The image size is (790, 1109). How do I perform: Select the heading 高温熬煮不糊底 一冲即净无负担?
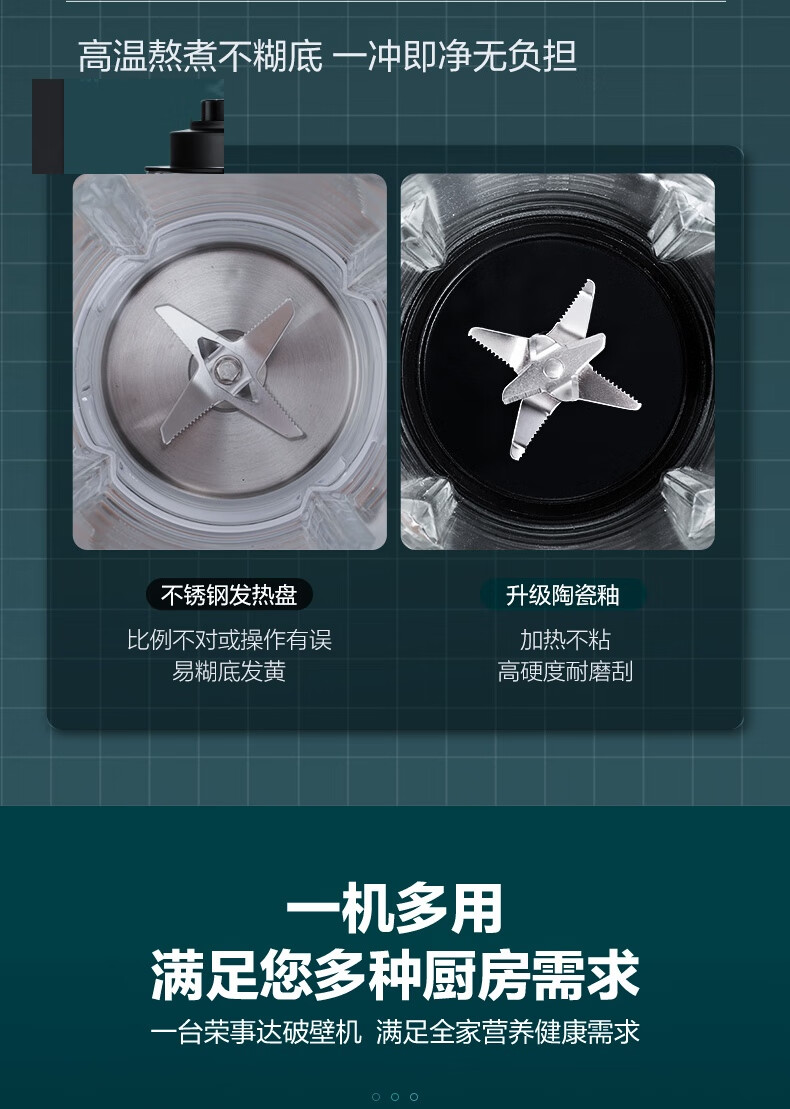click(x=327, y=57)
